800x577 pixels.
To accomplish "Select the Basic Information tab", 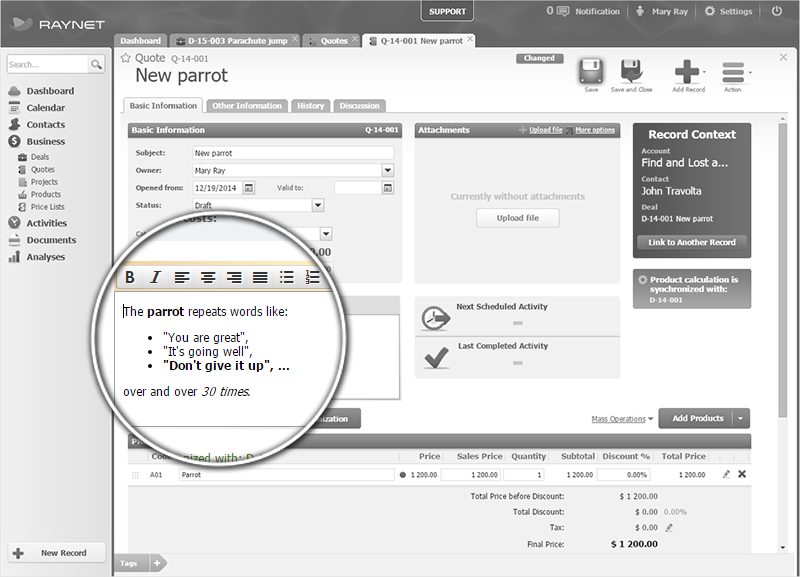I will [x=163, y=106].
